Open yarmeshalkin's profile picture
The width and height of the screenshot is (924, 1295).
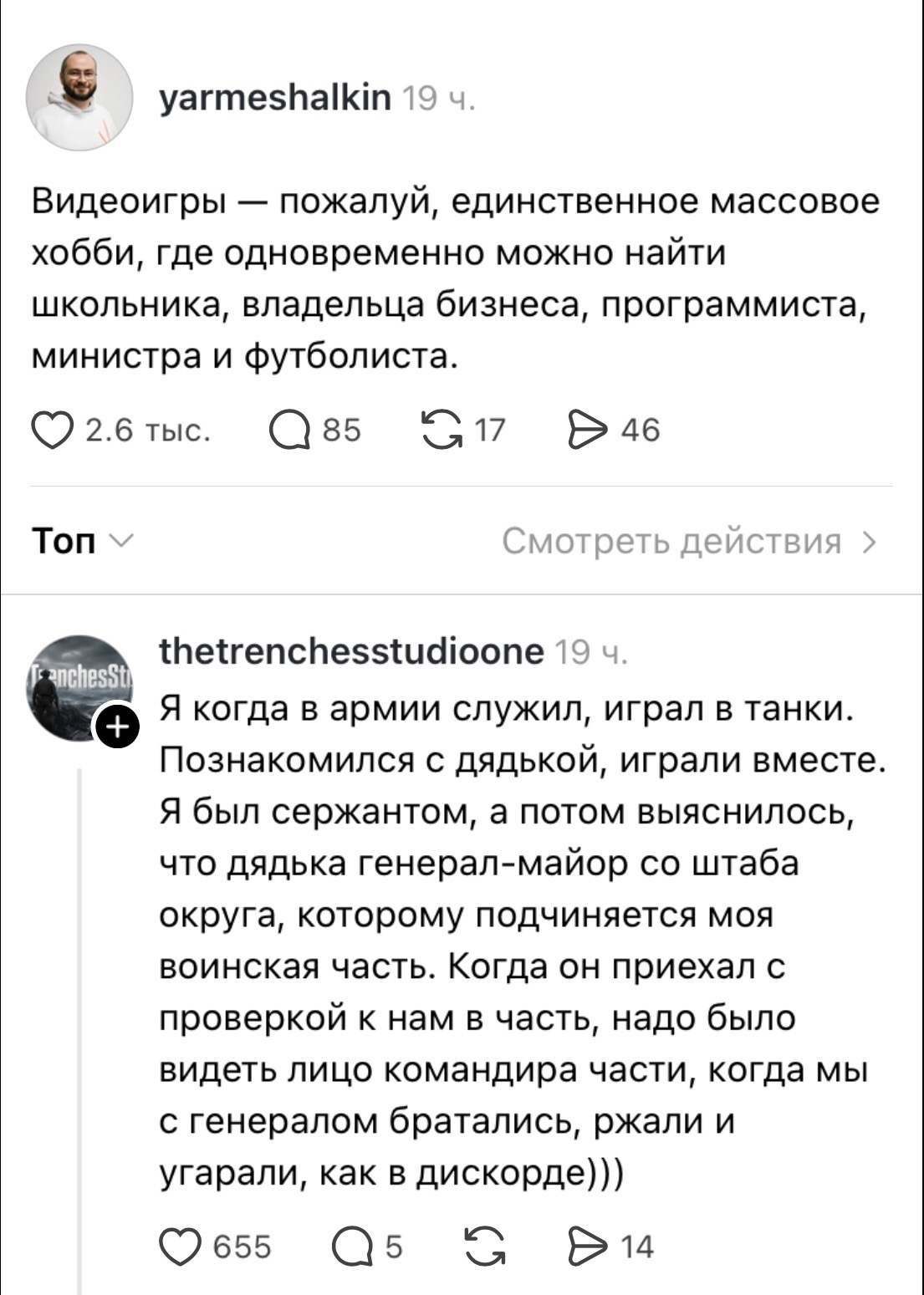point(79,98)
